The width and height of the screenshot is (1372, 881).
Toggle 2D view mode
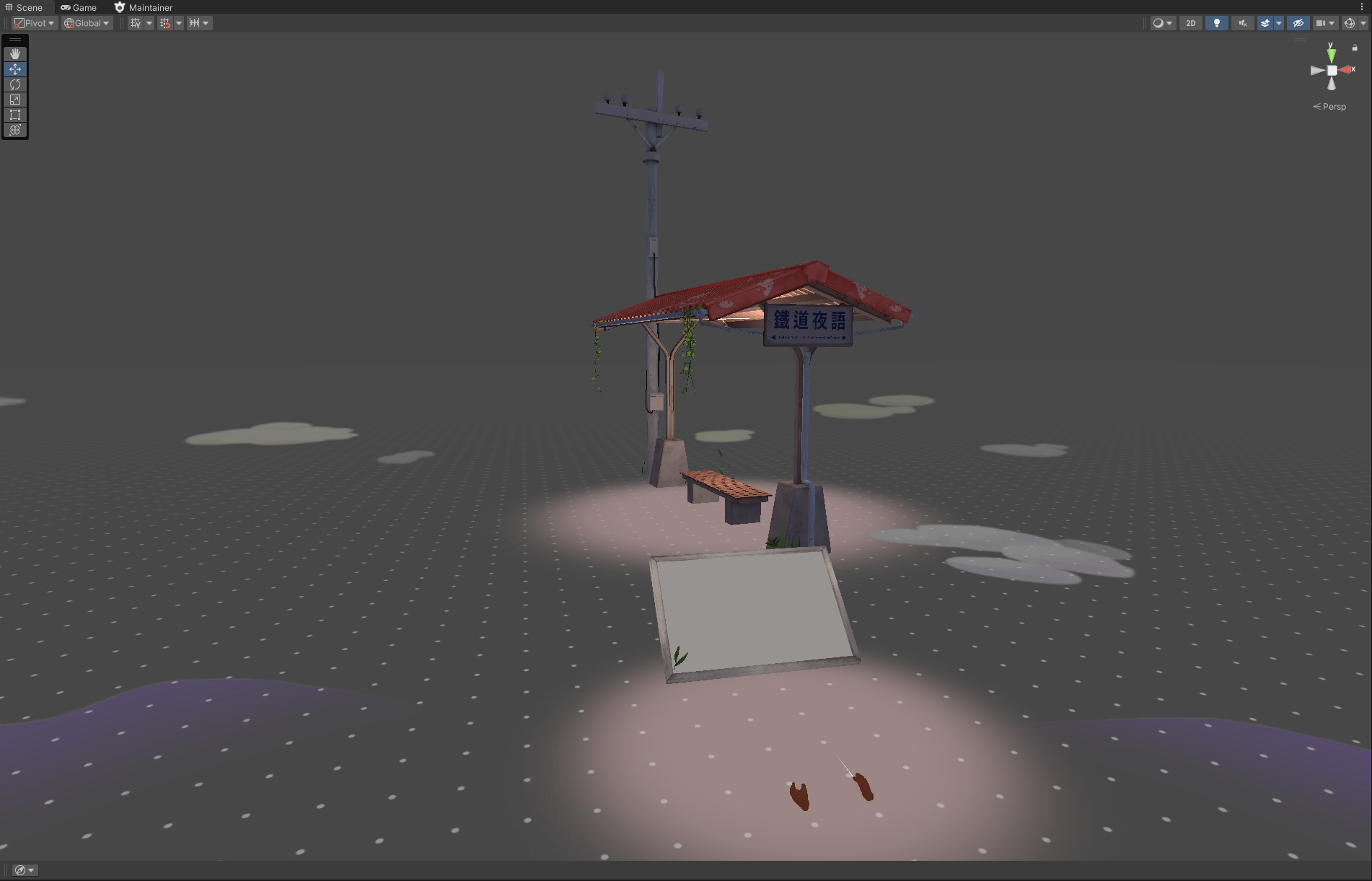click(1191, 23)
